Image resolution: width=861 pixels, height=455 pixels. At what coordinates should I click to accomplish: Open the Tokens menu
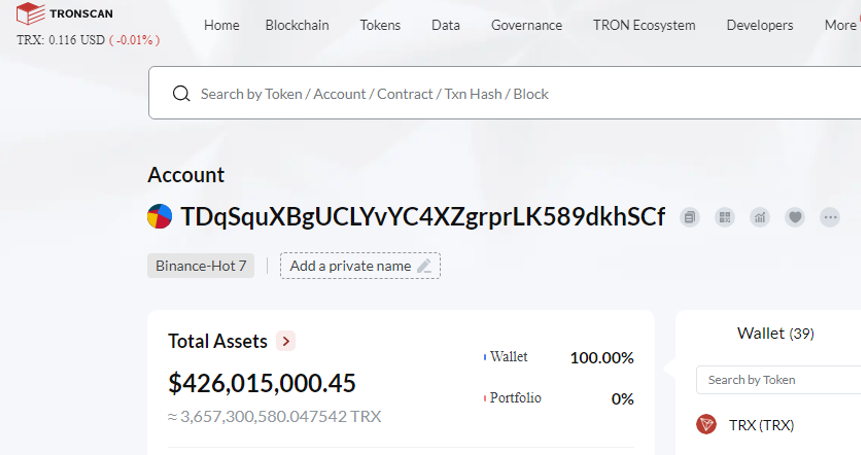(x=380, y=25)
